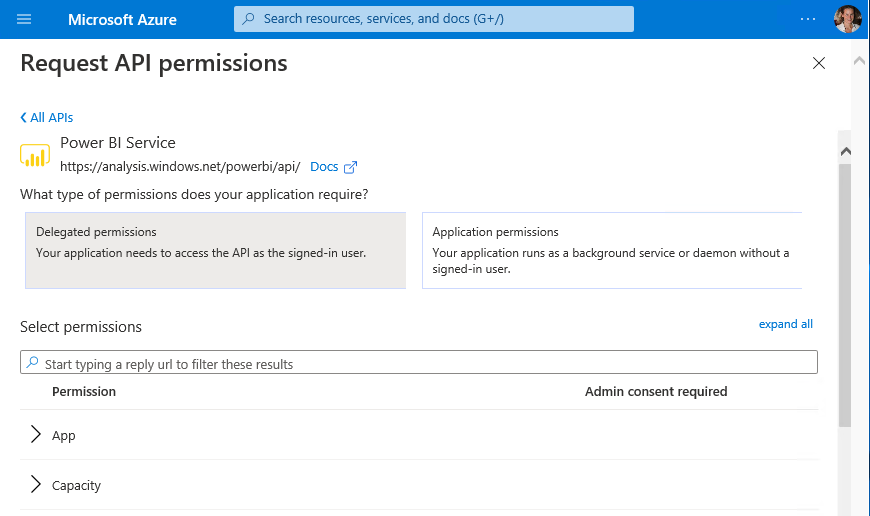Open the Docs link
Screen dimensions: 870x516
pos(324,167)
